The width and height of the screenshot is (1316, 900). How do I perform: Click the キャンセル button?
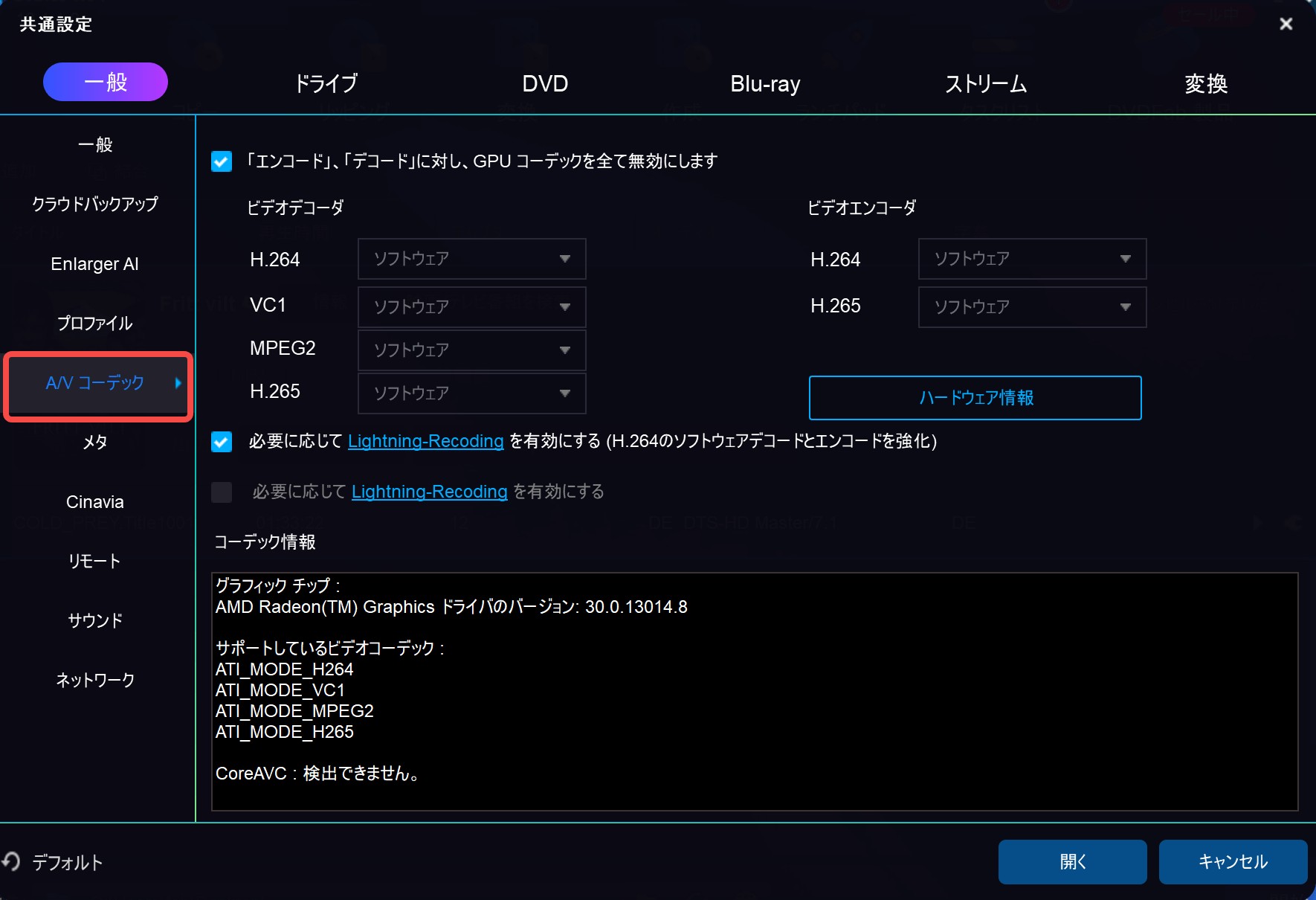coord(1233,862)
